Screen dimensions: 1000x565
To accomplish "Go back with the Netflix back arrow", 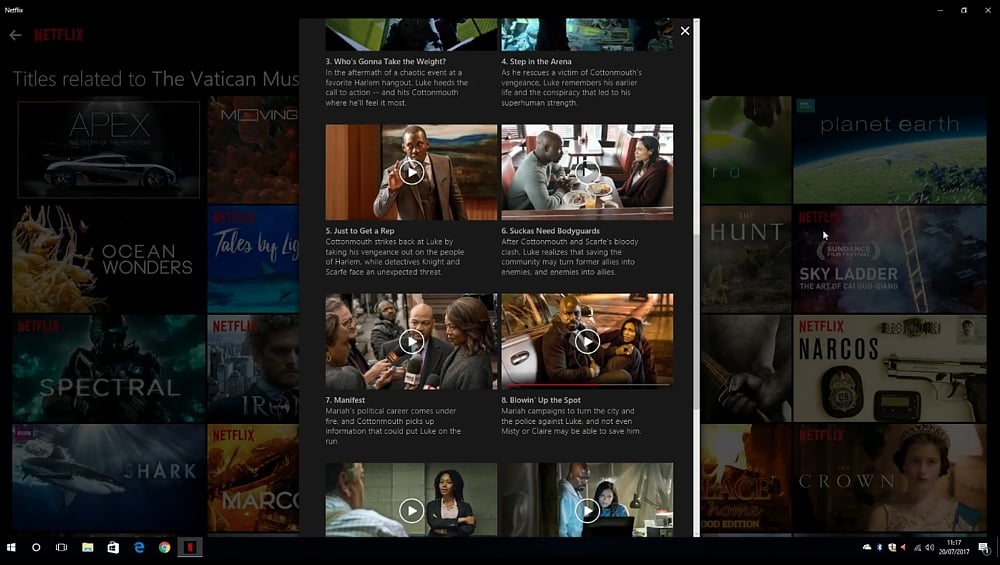I will coord(15,35).
